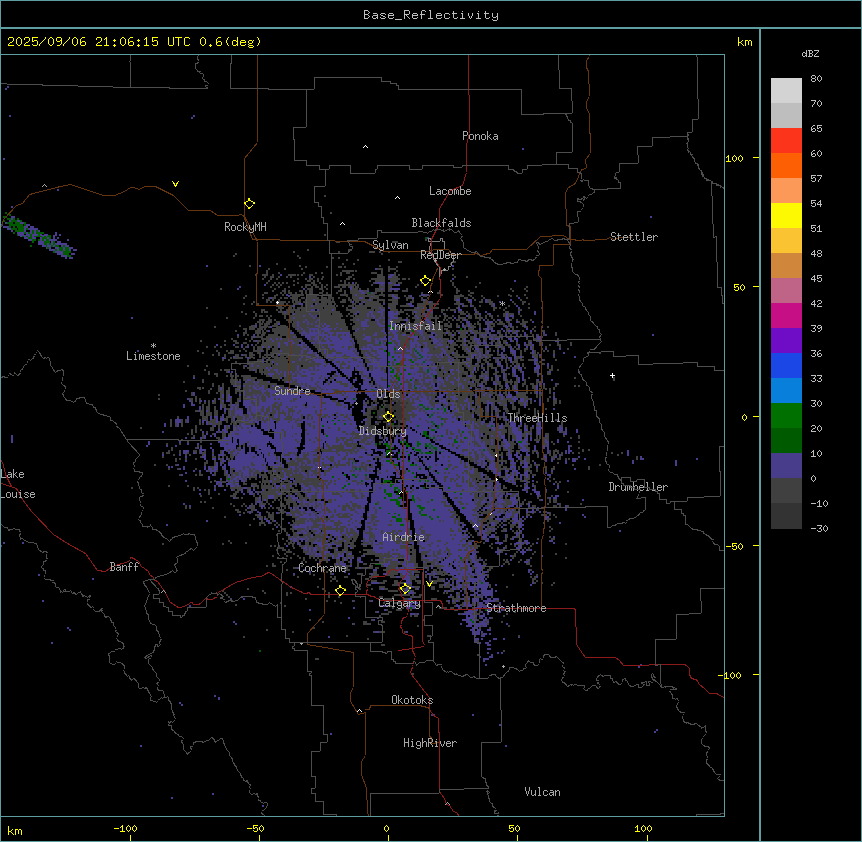Select the yellow V marker northwest of RockyMH
This screenshot has height=842, width=862.
[x=175, y=184]
